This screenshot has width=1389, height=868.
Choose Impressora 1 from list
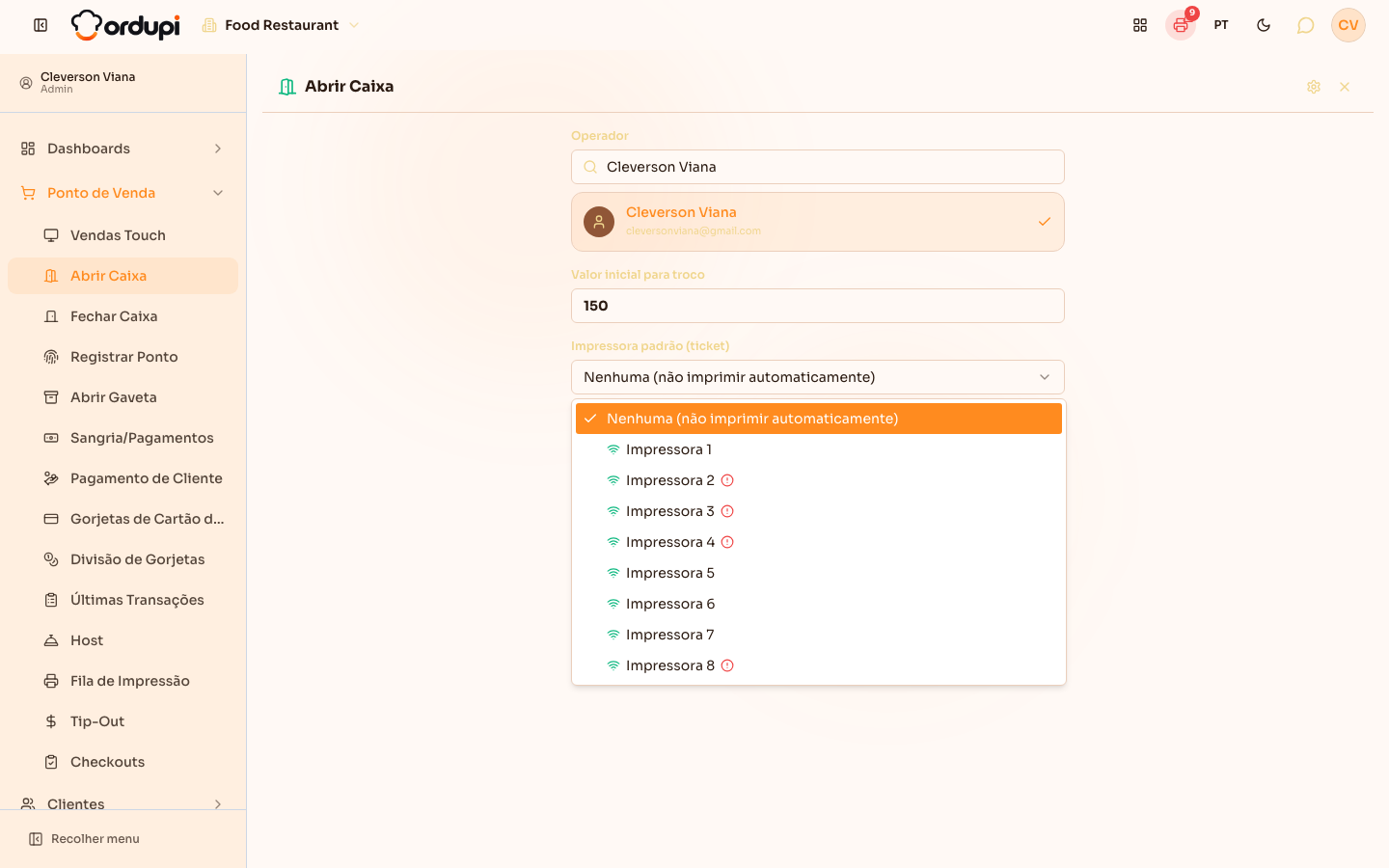(819, 449)
